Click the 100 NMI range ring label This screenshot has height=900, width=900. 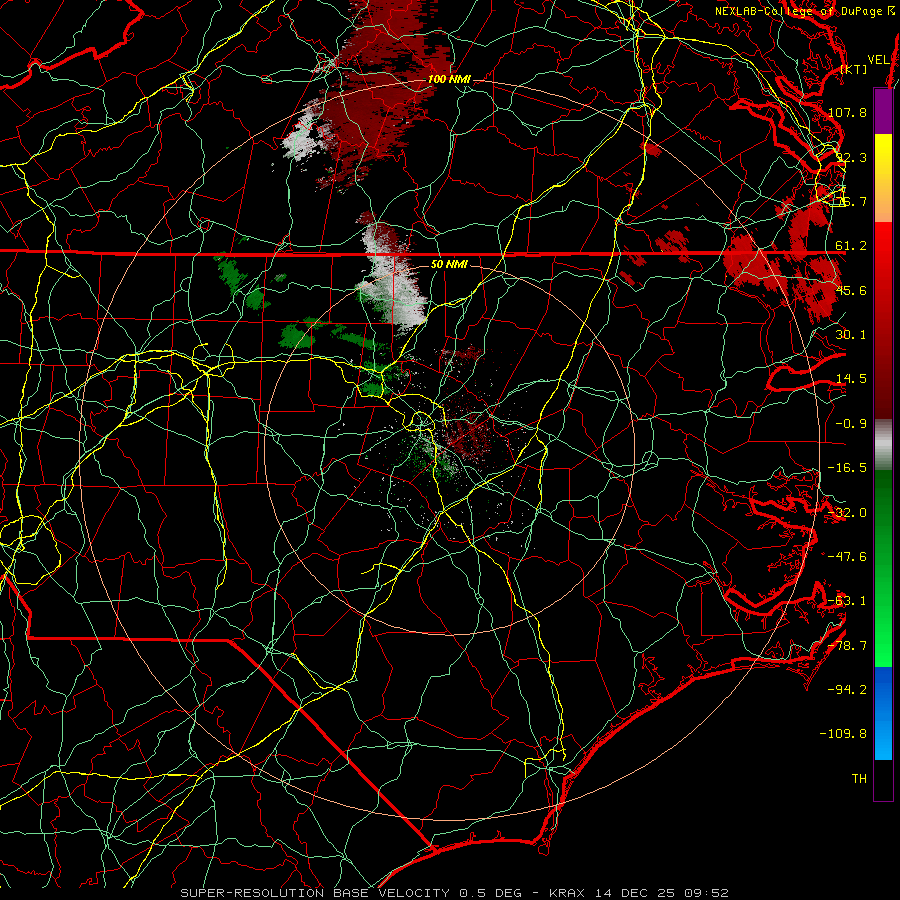[449, 79]
